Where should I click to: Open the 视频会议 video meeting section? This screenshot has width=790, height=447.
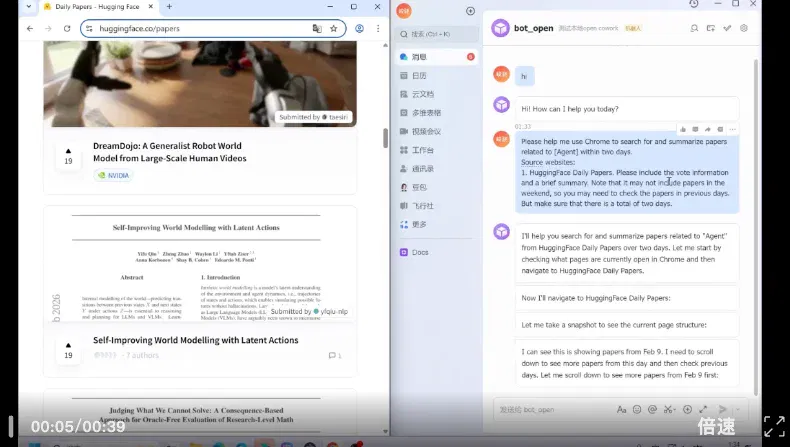(436, 132)
